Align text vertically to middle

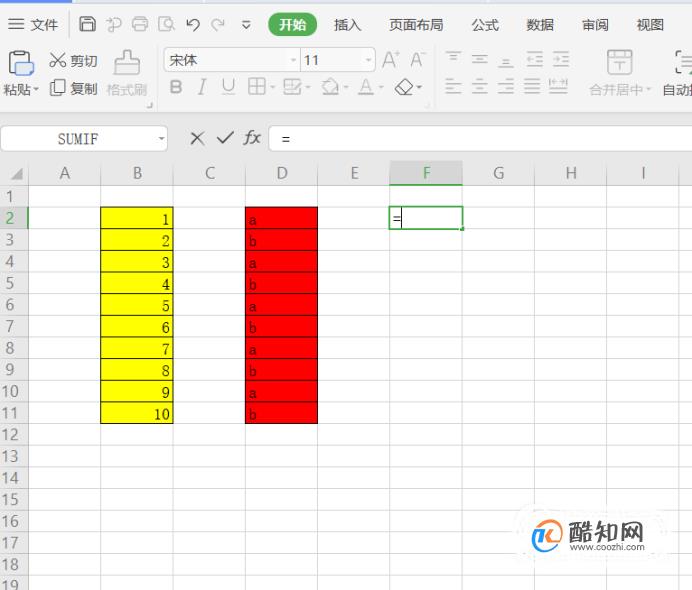(480, 59)
